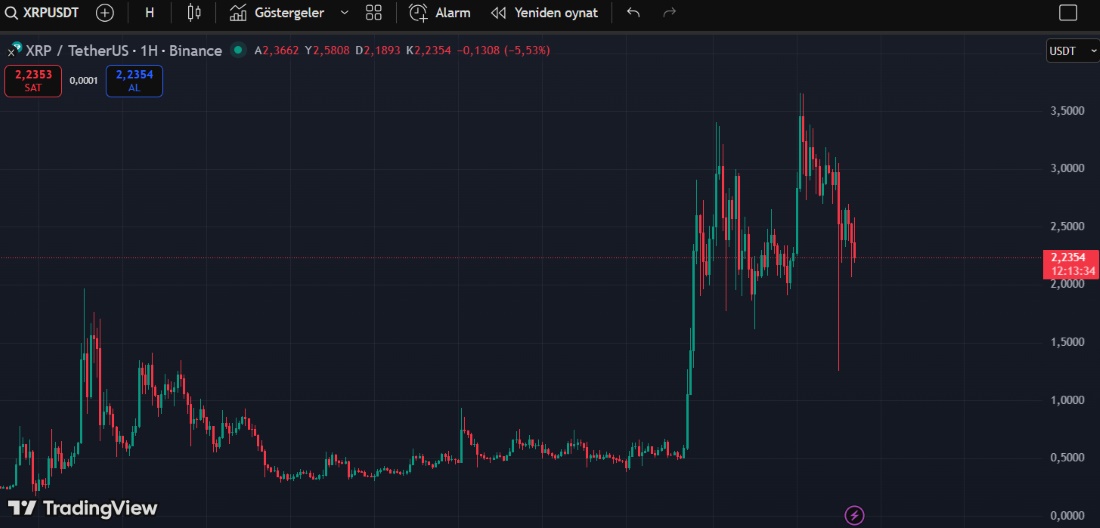
Task: Click the purple lightning event marker
Action: pos(854,515)
